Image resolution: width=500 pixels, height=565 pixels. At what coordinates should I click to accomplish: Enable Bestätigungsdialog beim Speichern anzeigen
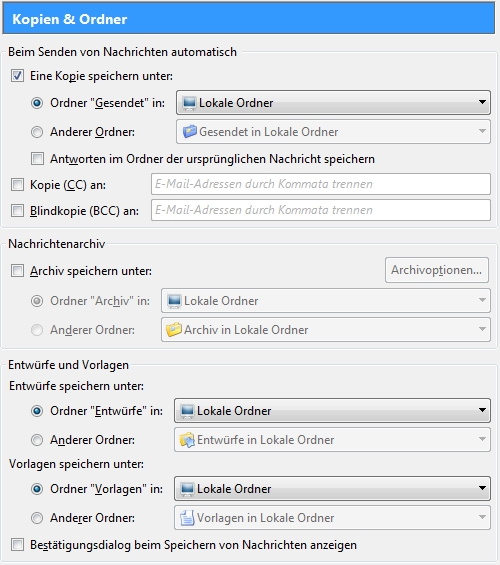17,544
